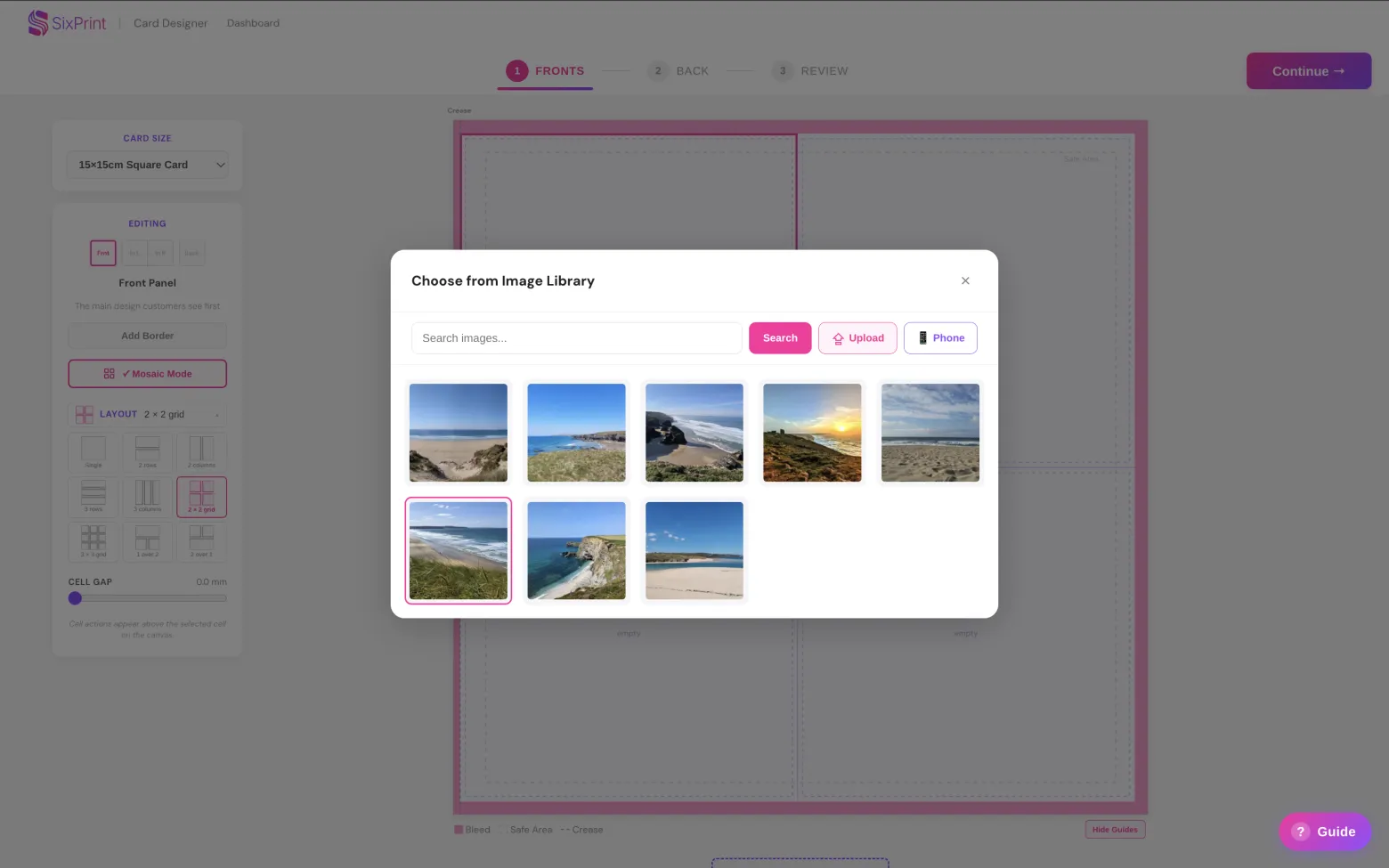Select the Single layout icon
This screenshot has height=868, width=1389.
tap(93, 452)
